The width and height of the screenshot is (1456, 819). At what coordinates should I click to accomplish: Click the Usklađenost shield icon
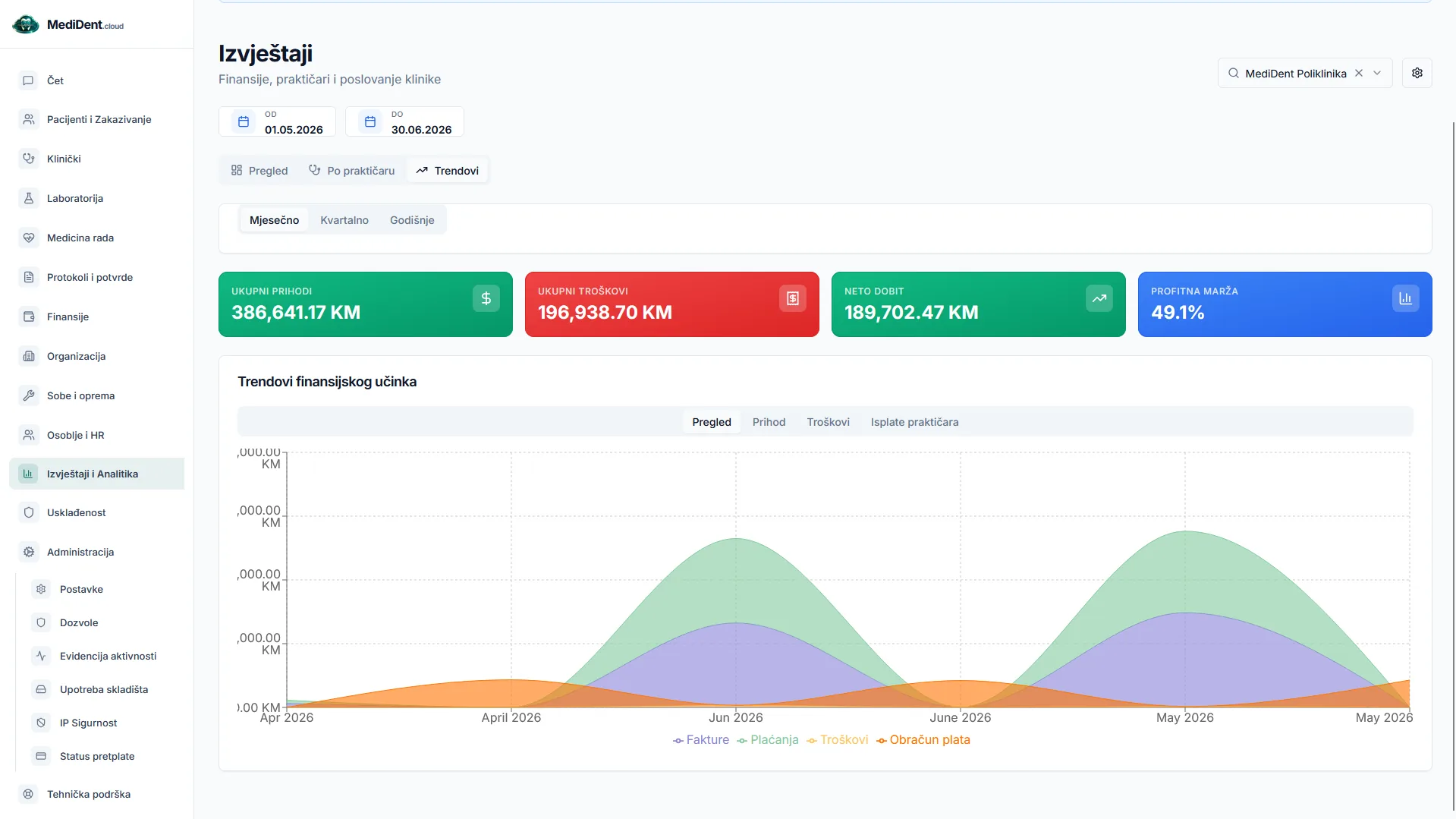(28, 512)
